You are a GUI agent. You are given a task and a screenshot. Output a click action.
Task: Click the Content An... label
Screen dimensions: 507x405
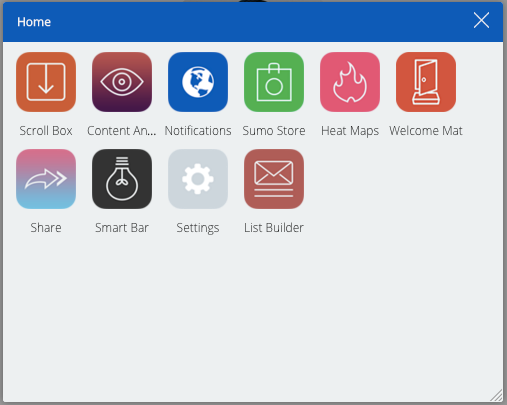click(x=122, y=131)
